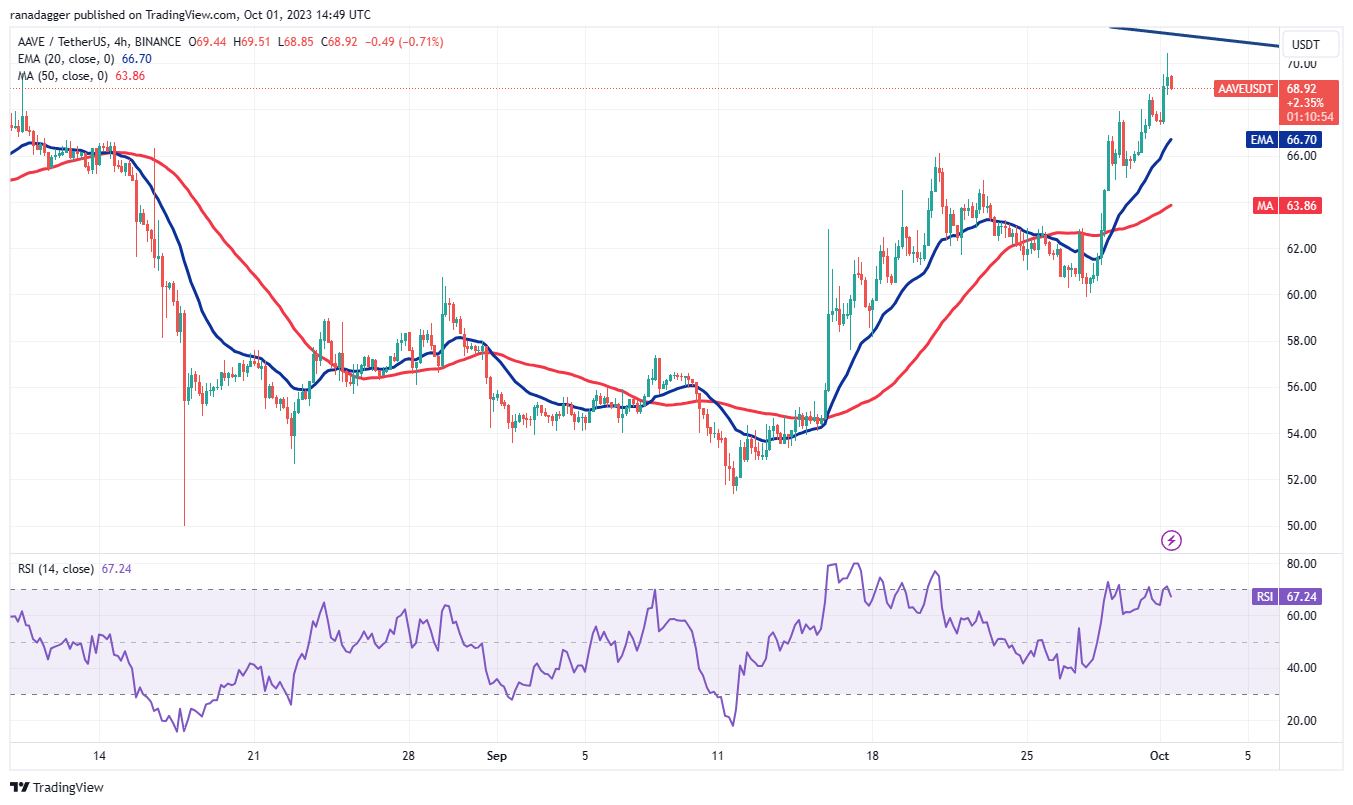
Task: Click the TradingView logo at bottom left
Action: click(x=57, y=787)
